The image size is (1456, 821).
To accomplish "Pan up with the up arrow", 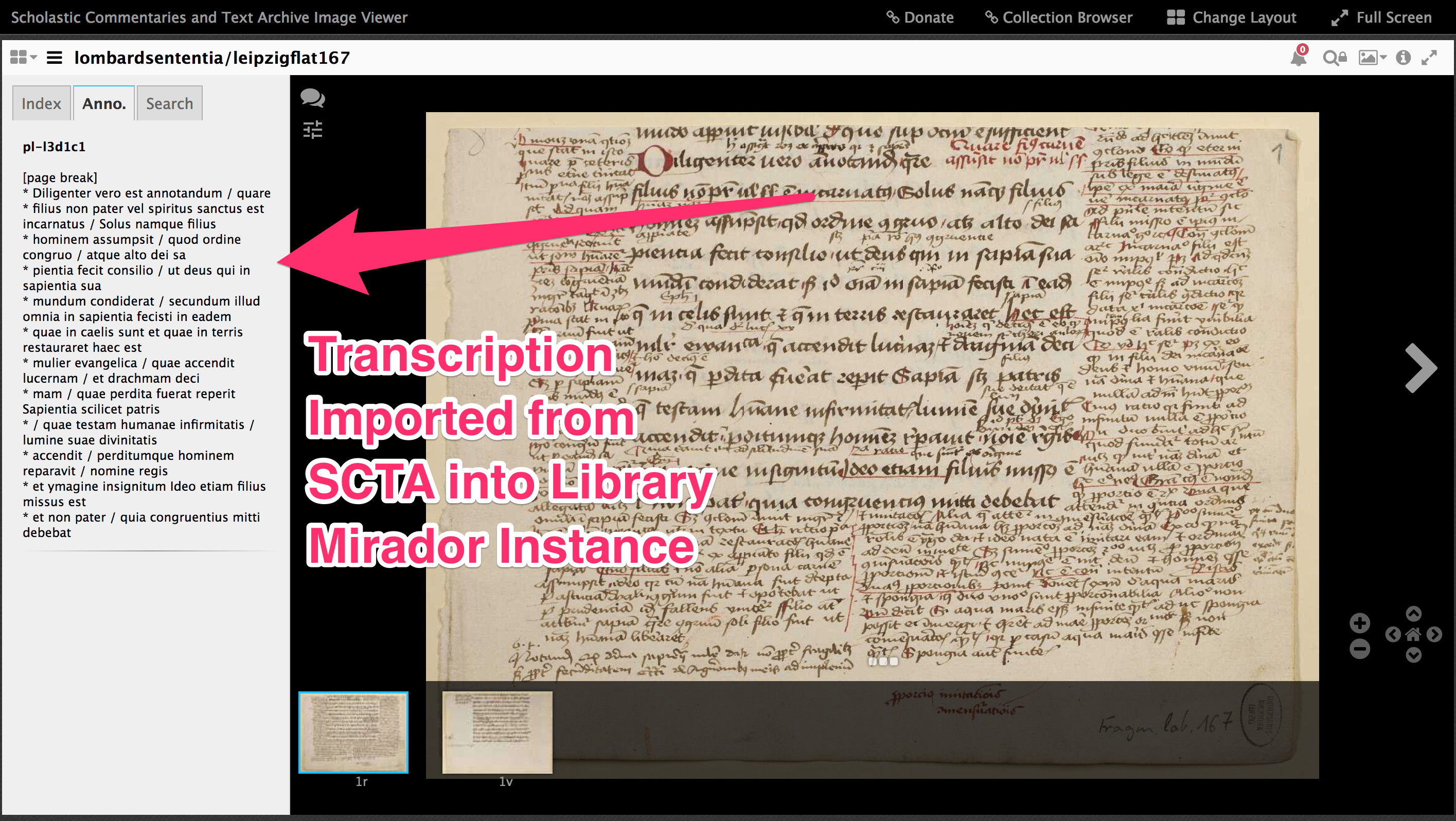I will point(1413,614).
